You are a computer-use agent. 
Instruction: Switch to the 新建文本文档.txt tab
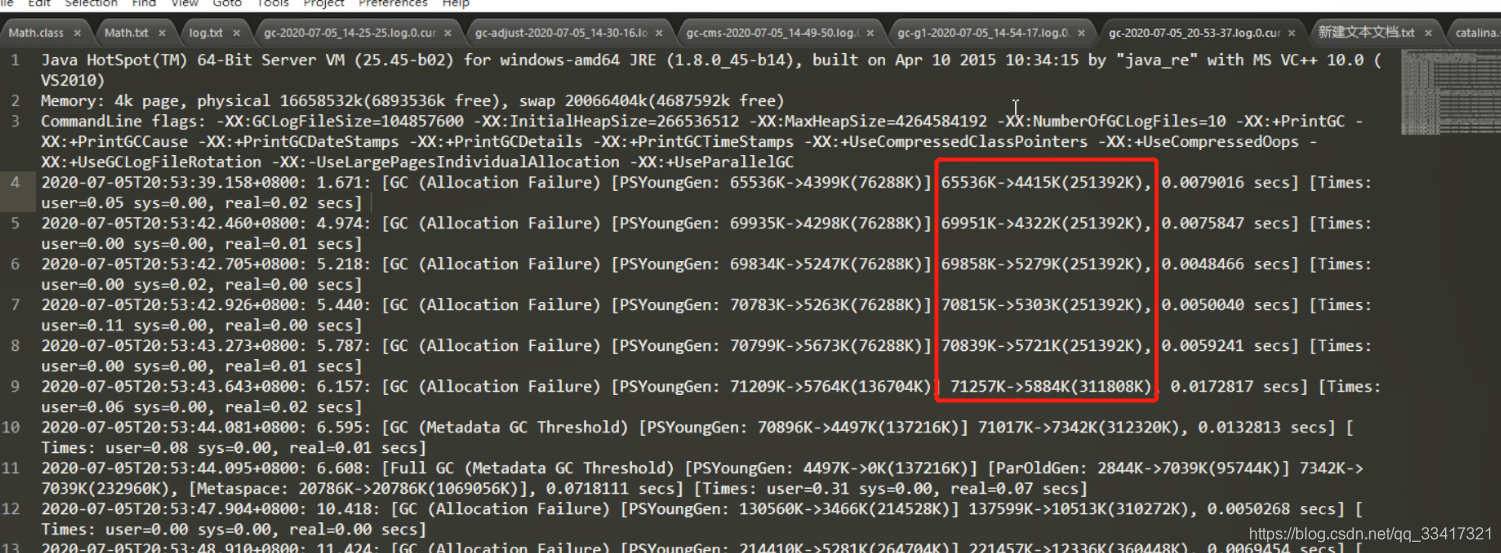pyautogui.click(x=1366, y=33)
